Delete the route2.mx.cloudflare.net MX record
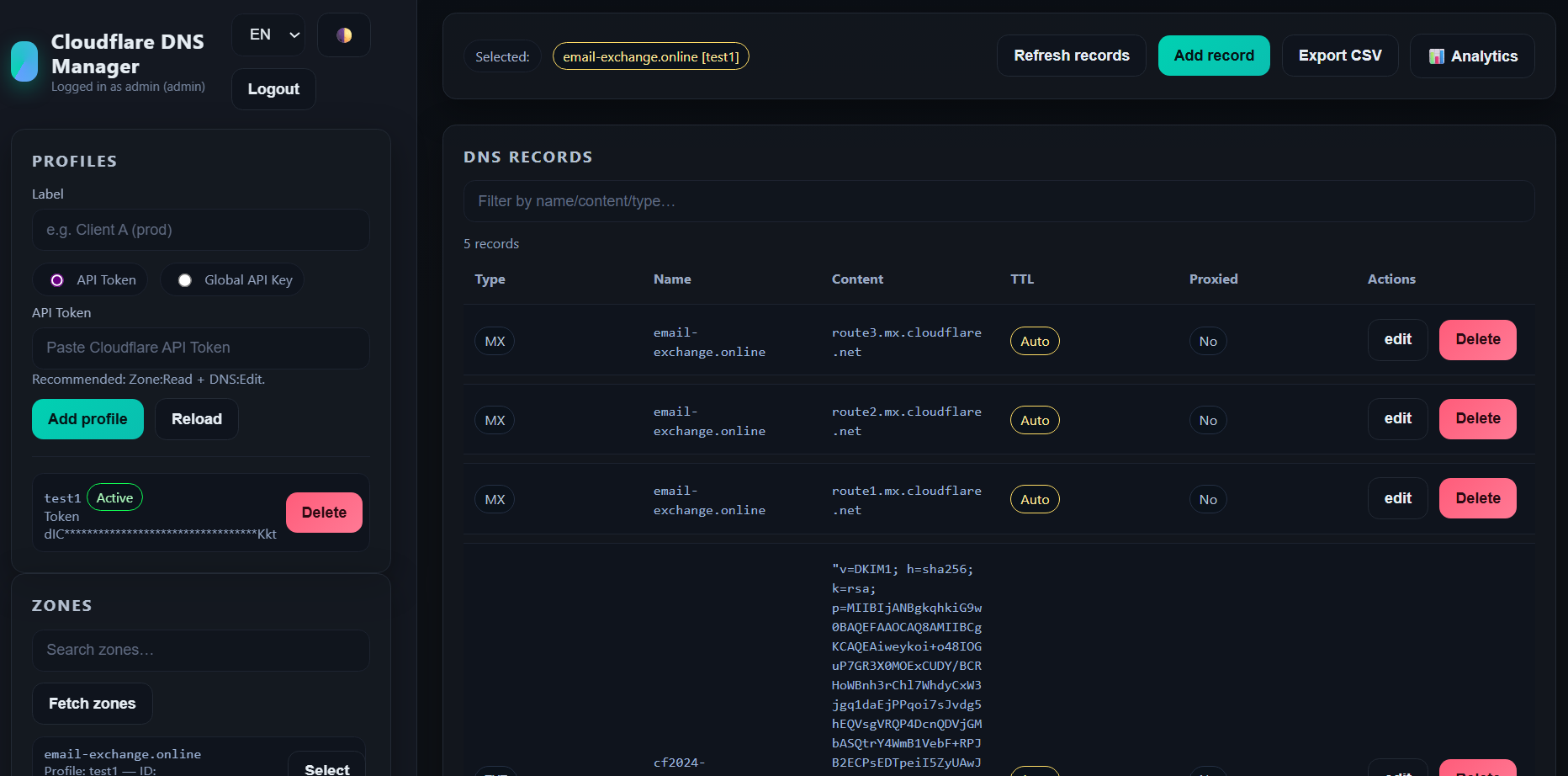Screen dimensions: 1568x776 1478,419
